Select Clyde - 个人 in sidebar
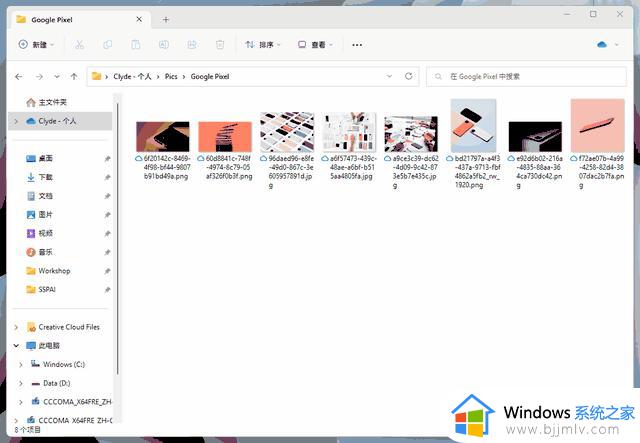Image resolution: width=640 pixels, height=443 pixels. (60, 121)
